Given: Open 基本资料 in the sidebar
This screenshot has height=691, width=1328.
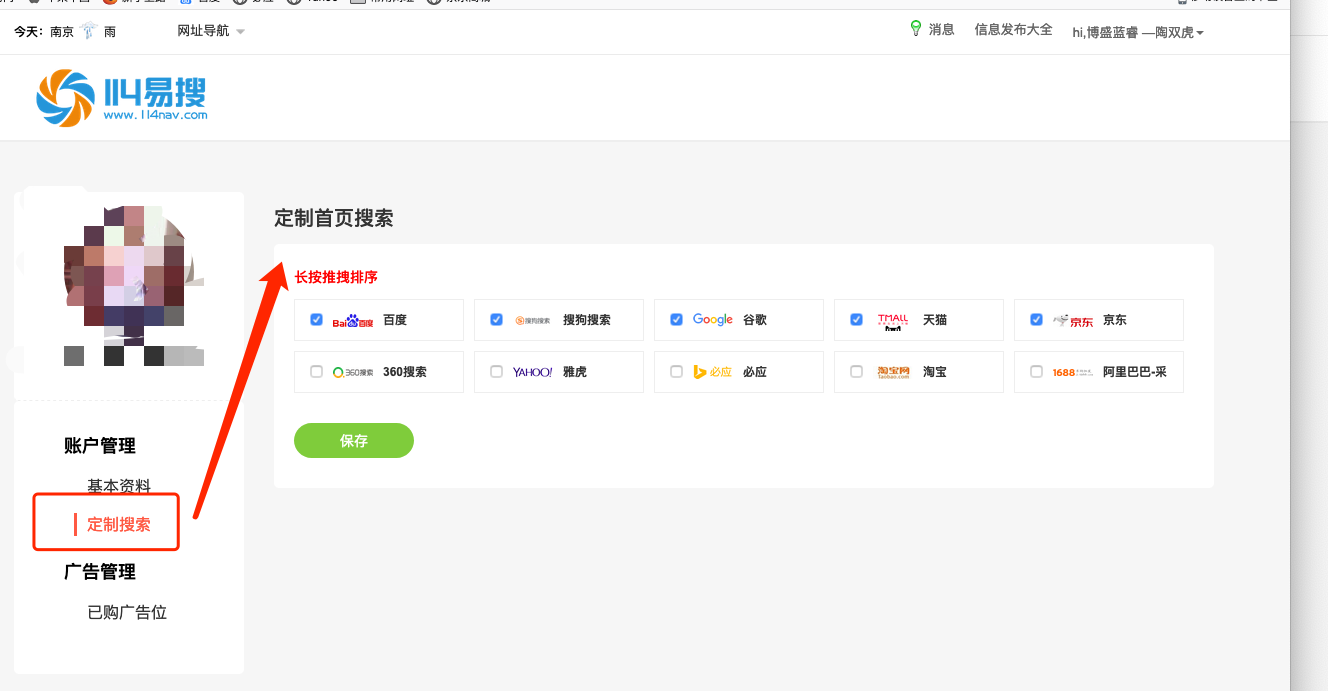Looking at the screenshot, I should tap(119, 486).
